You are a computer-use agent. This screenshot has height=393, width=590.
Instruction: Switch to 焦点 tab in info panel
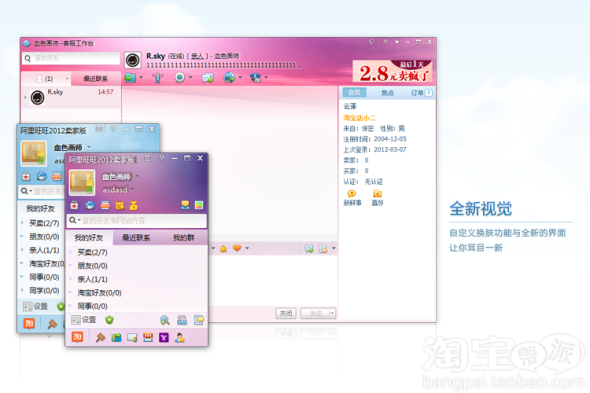click(388, 93)
